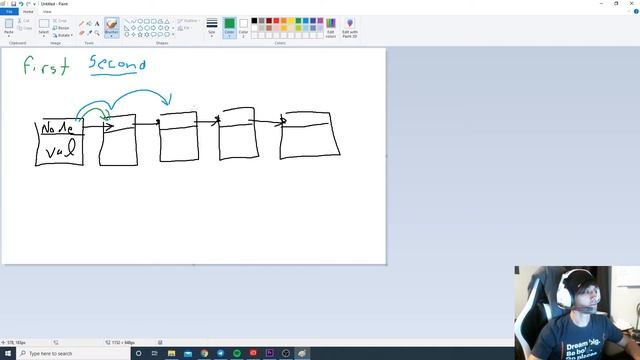Click the Cut button
Viewport: 640px width, 360px height.
click(x=24, y=20)
